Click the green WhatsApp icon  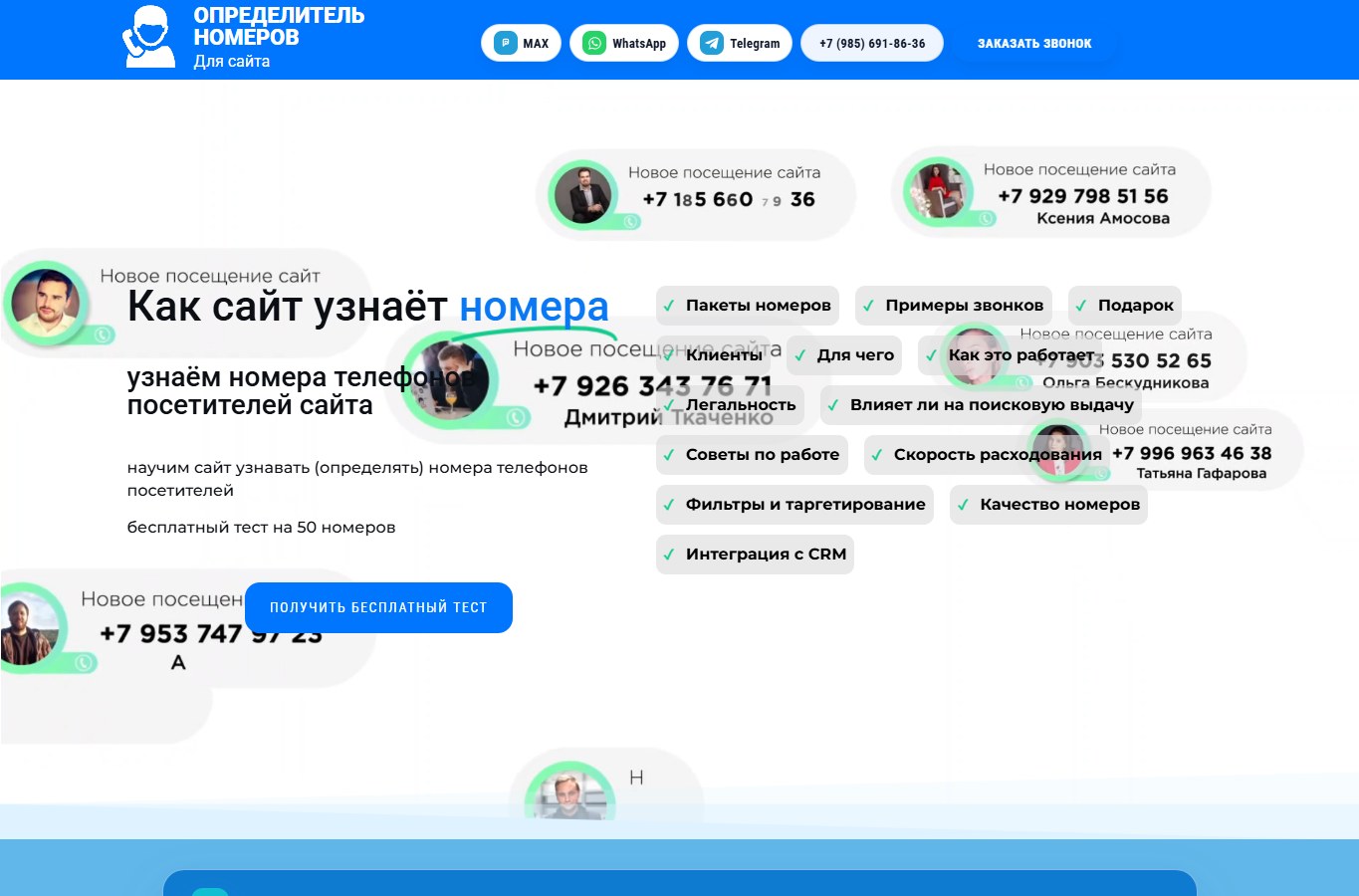[594, 43]
